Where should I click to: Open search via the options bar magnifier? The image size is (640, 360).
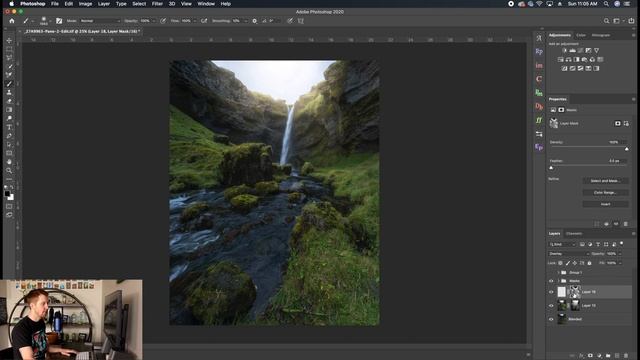(x=607, y=21)
